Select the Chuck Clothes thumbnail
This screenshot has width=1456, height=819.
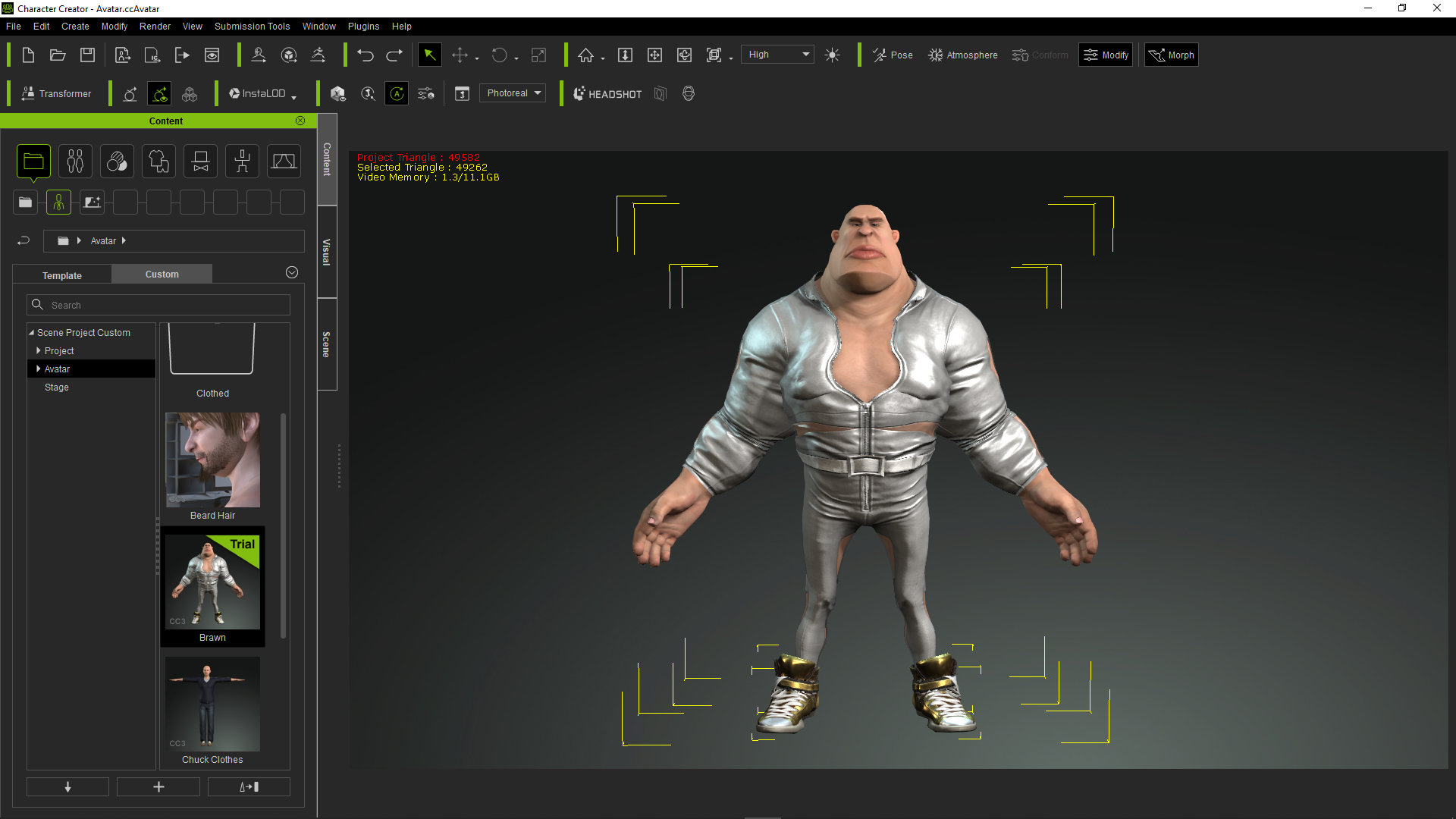click(212, 704)
